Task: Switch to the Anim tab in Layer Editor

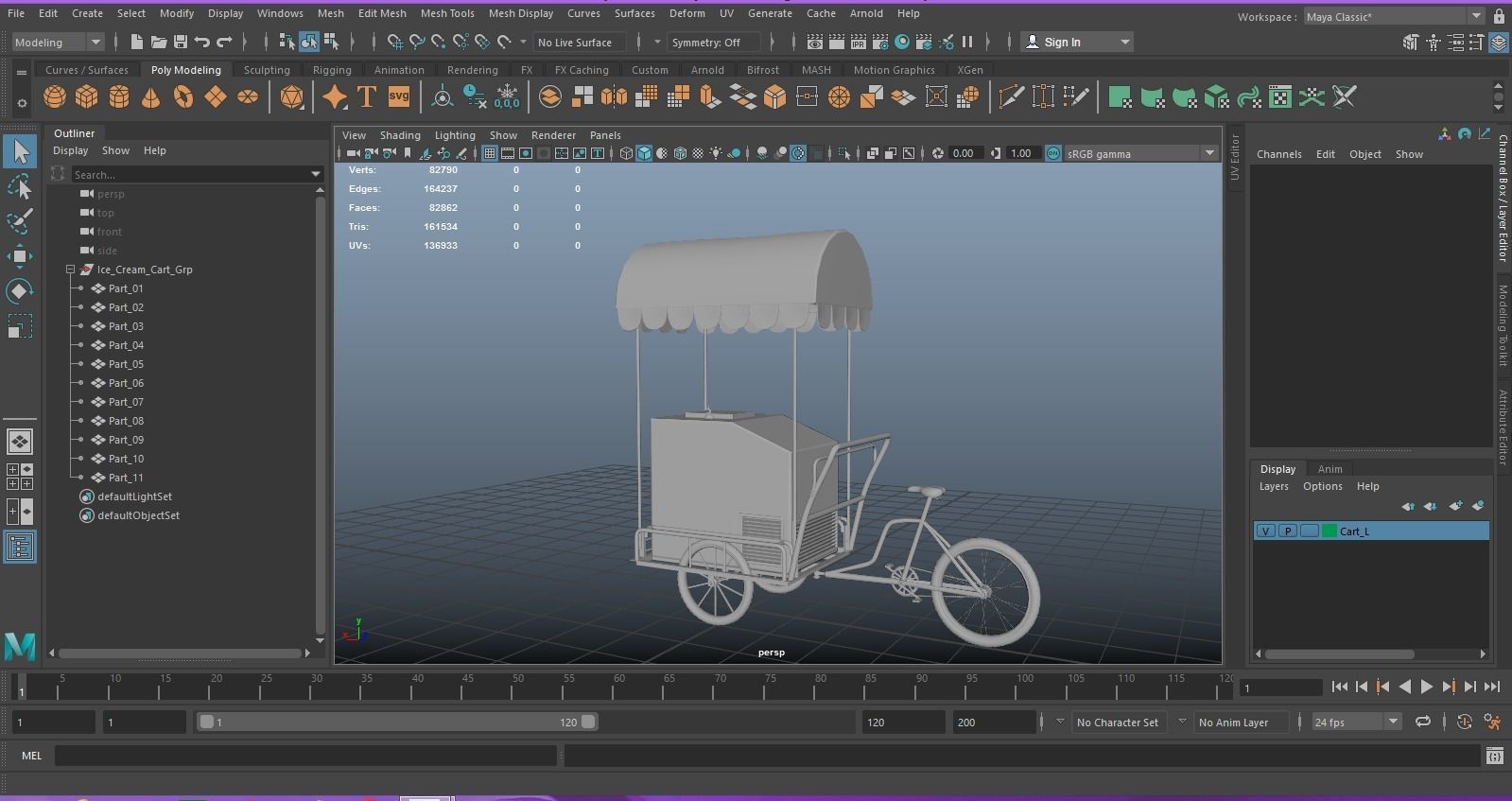Action: coord(1330,469)
